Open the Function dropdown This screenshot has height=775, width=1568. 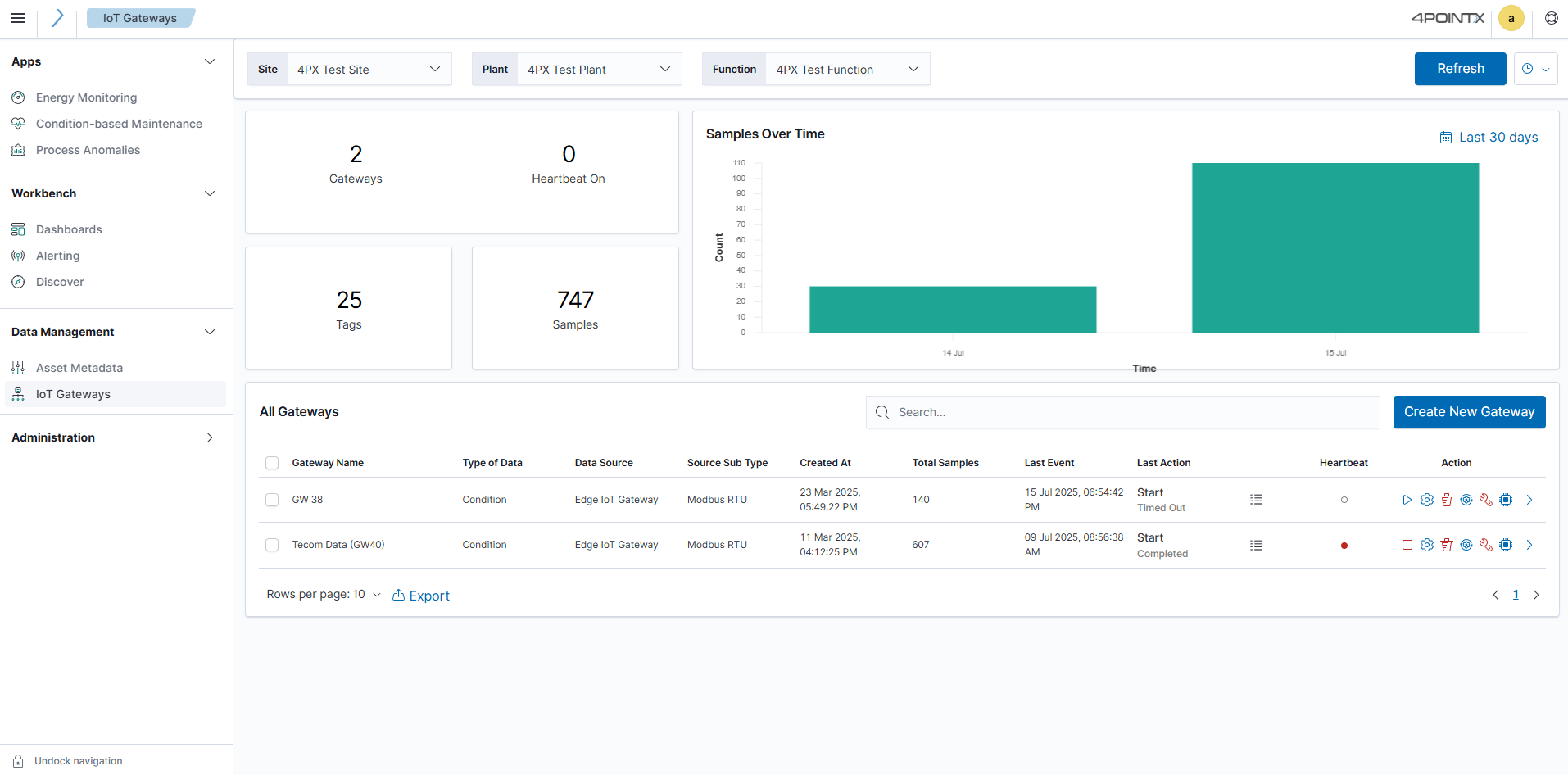tap(848, 70)
